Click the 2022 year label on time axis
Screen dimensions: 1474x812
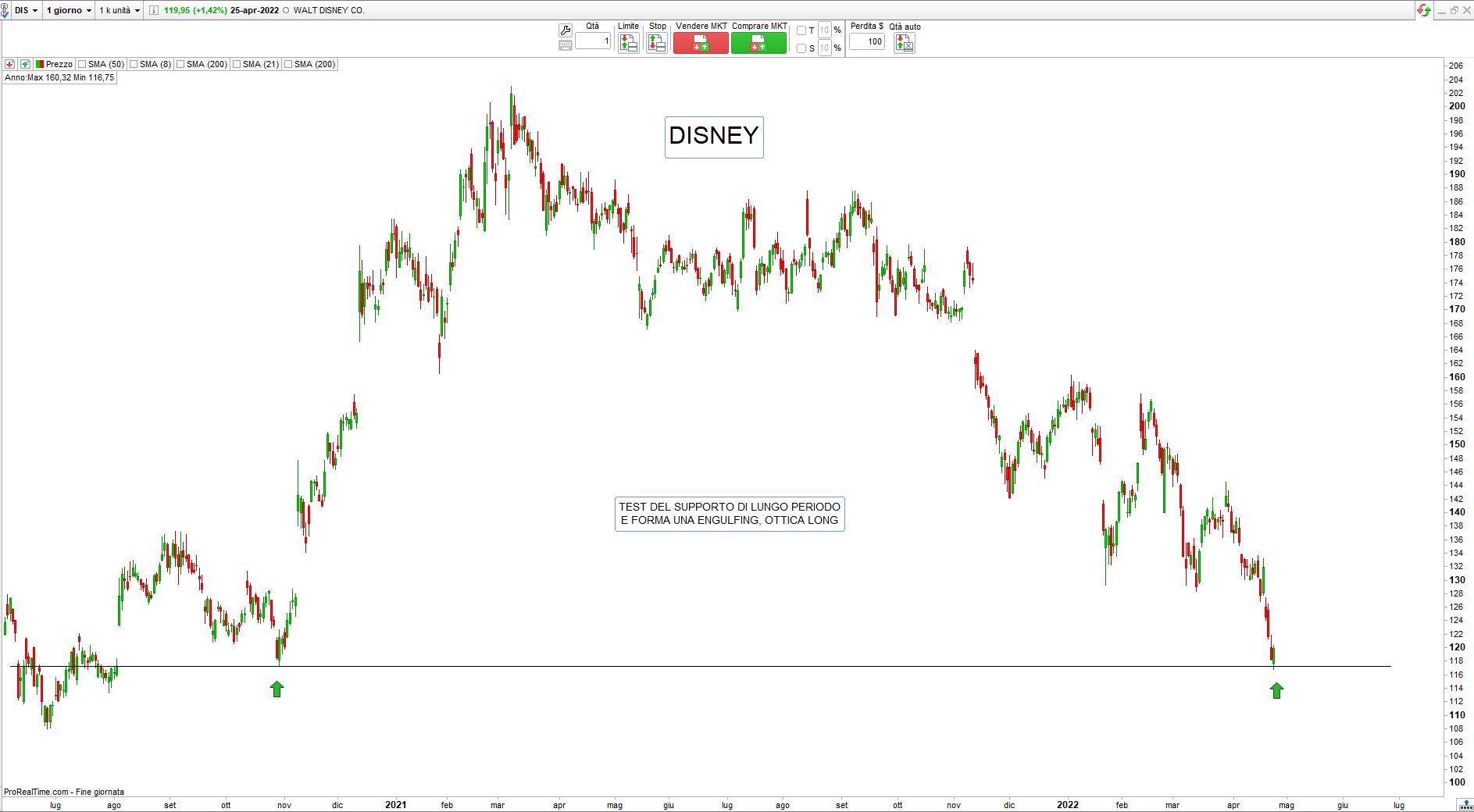1068,805
